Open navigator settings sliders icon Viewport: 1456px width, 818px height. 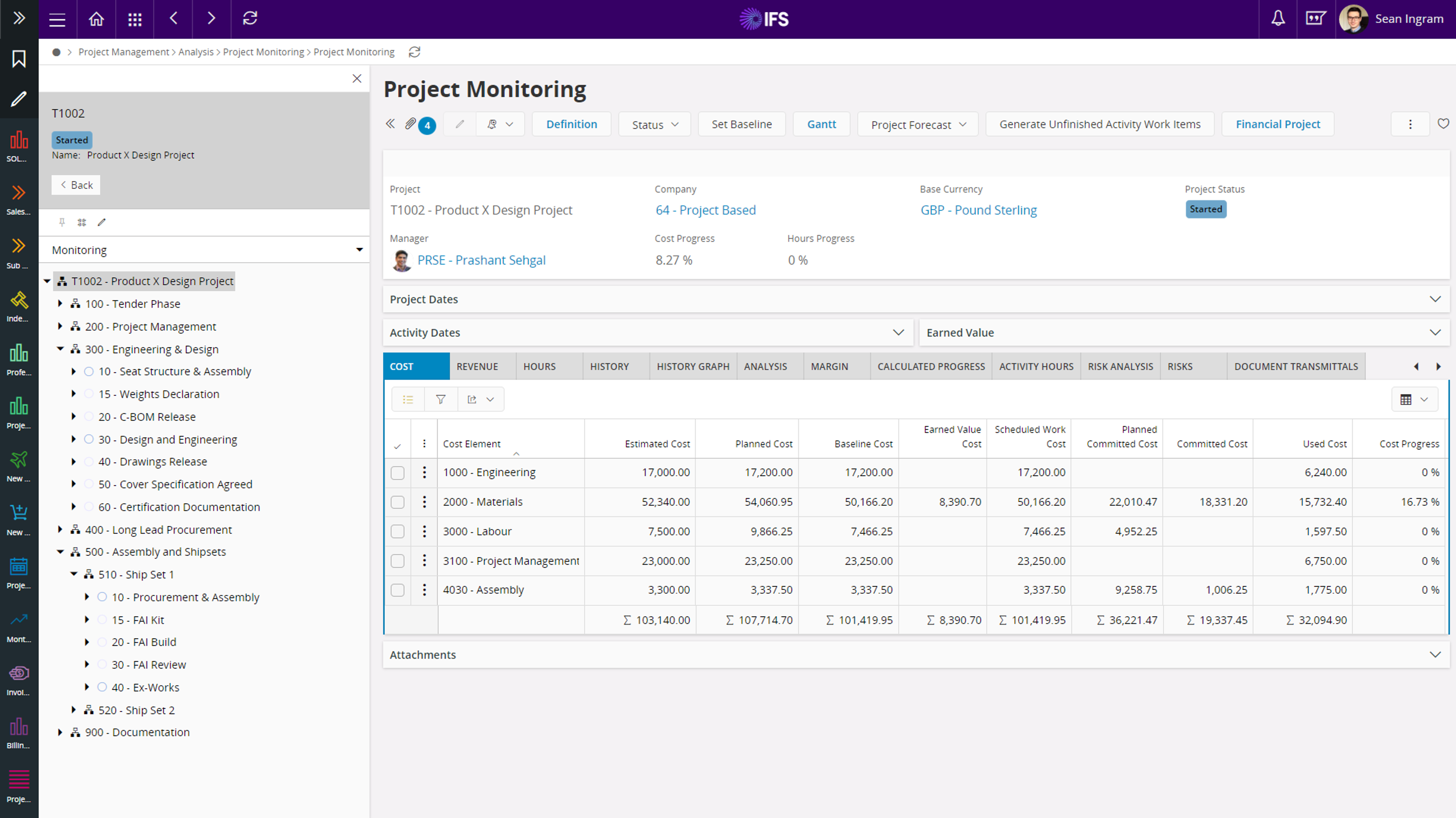point(82,222)
